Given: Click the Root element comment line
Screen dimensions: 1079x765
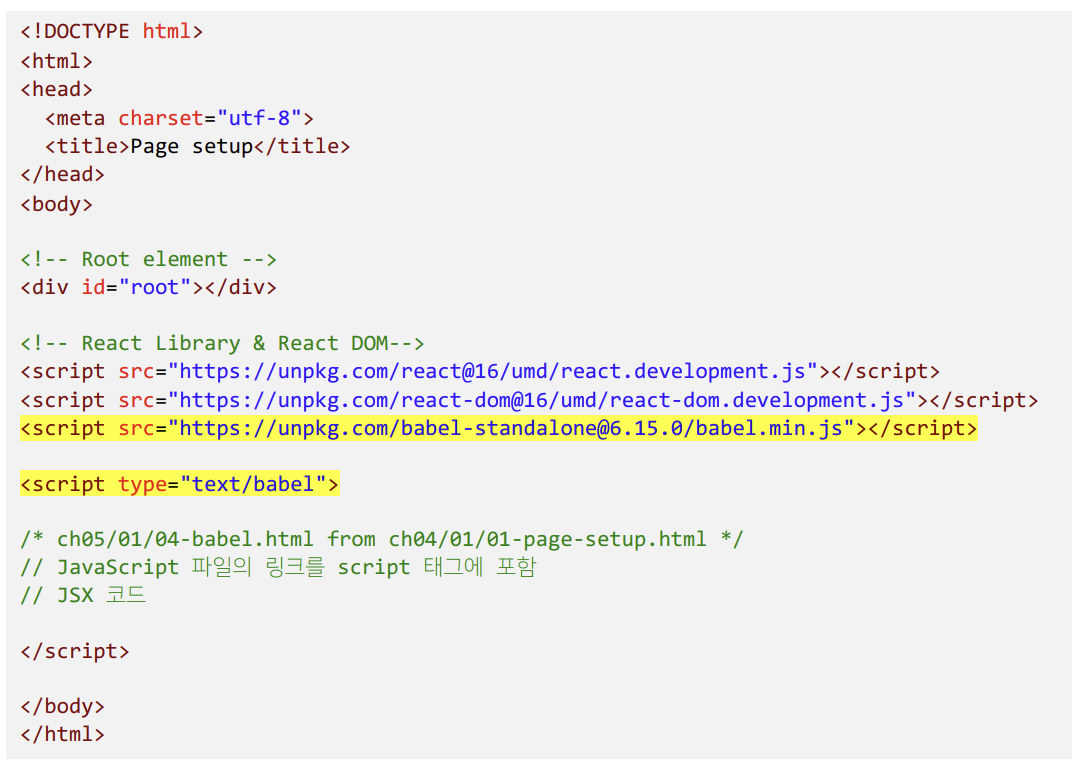Looking at the screenshot, I should 149,259.
